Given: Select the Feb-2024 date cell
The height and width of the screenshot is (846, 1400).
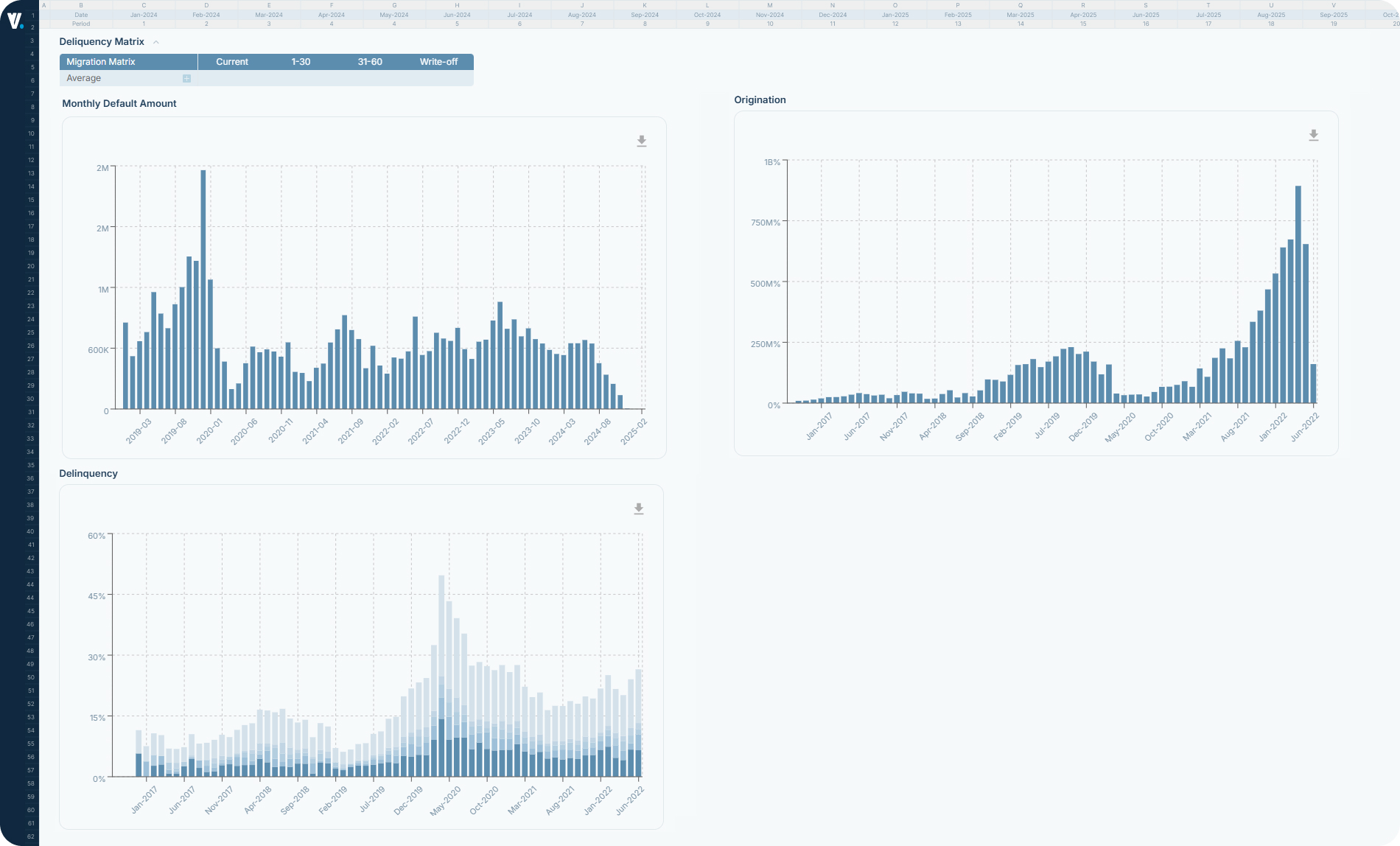Looking at the screenshot, I should [206, 15].
